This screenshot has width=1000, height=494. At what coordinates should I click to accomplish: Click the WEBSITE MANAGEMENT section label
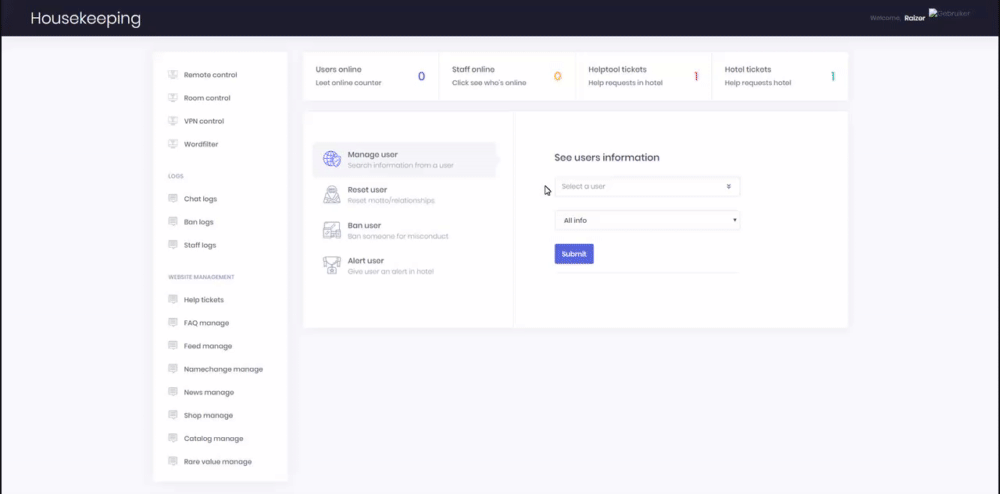coord(201,277)
